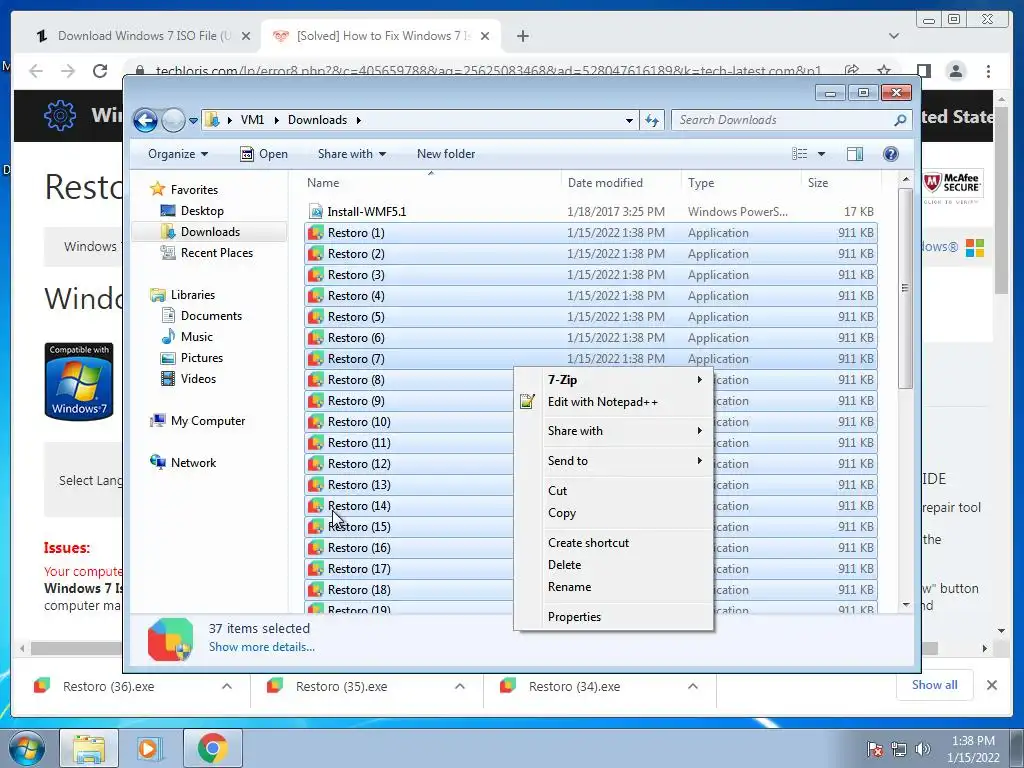
Task: Click Show all downloads button
Action: [x=935, y=685]
